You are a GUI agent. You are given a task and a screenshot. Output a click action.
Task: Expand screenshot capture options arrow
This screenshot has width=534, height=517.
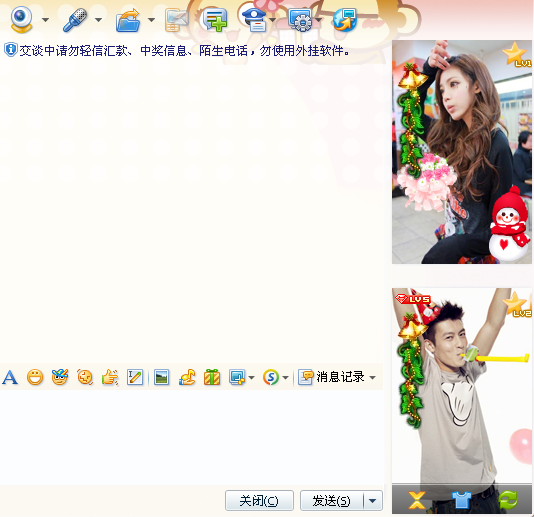point(252,377)
